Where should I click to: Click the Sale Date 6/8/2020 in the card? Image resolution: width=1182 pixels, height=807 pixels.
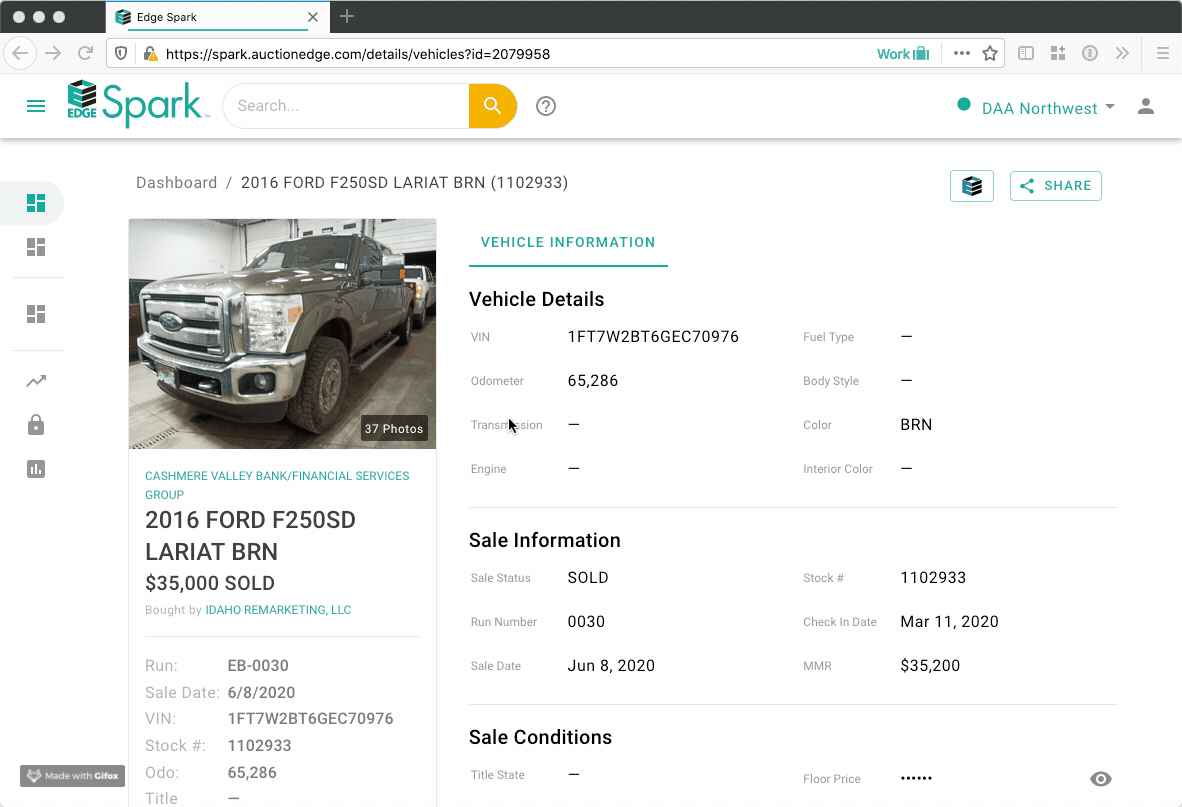coord(261,692)
